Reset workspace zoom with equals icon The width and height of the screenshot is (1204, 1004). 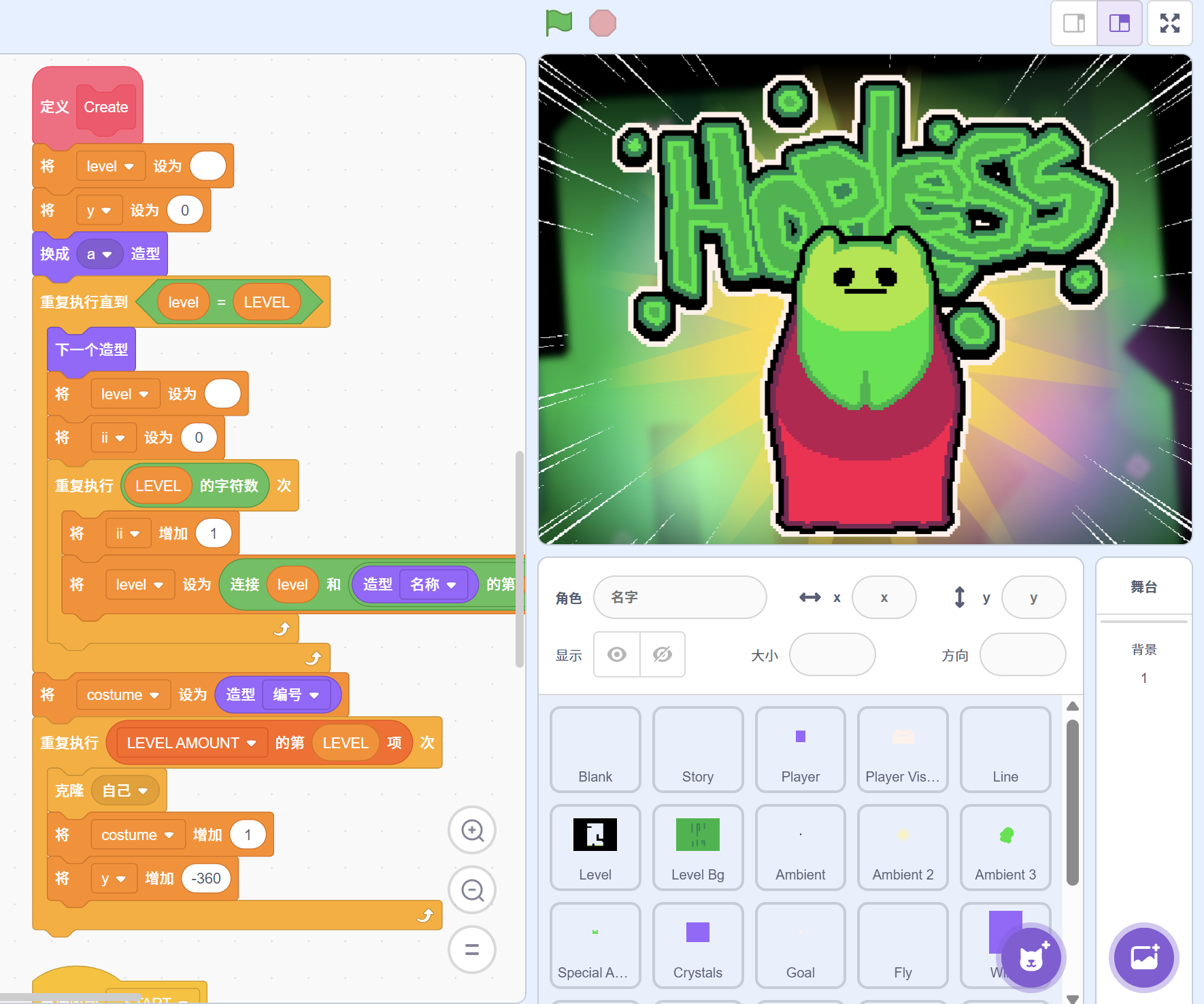tap(472, 950)
